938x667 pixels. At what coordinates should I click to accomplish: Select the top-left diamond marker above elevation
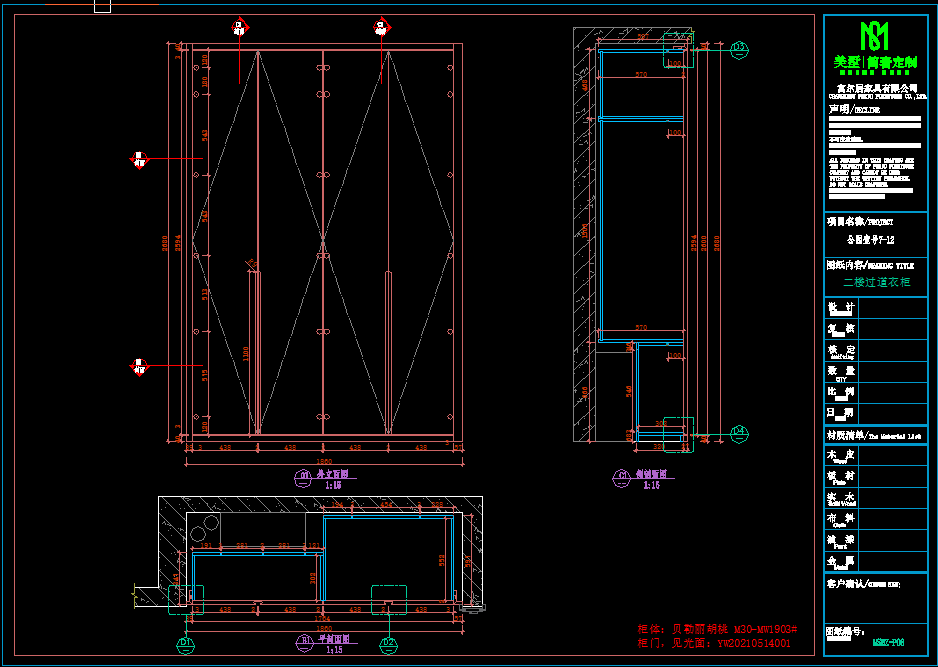(239, 28)
